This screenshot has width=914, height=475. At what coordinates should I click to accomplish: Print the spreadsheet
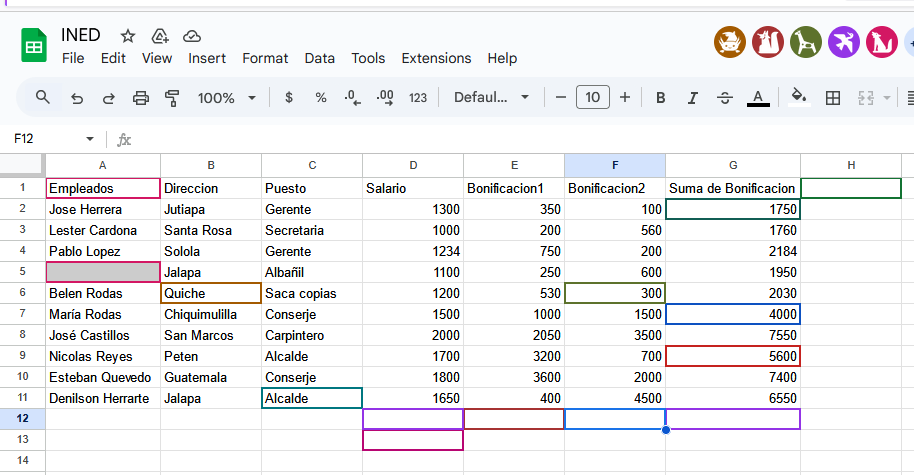140,98
